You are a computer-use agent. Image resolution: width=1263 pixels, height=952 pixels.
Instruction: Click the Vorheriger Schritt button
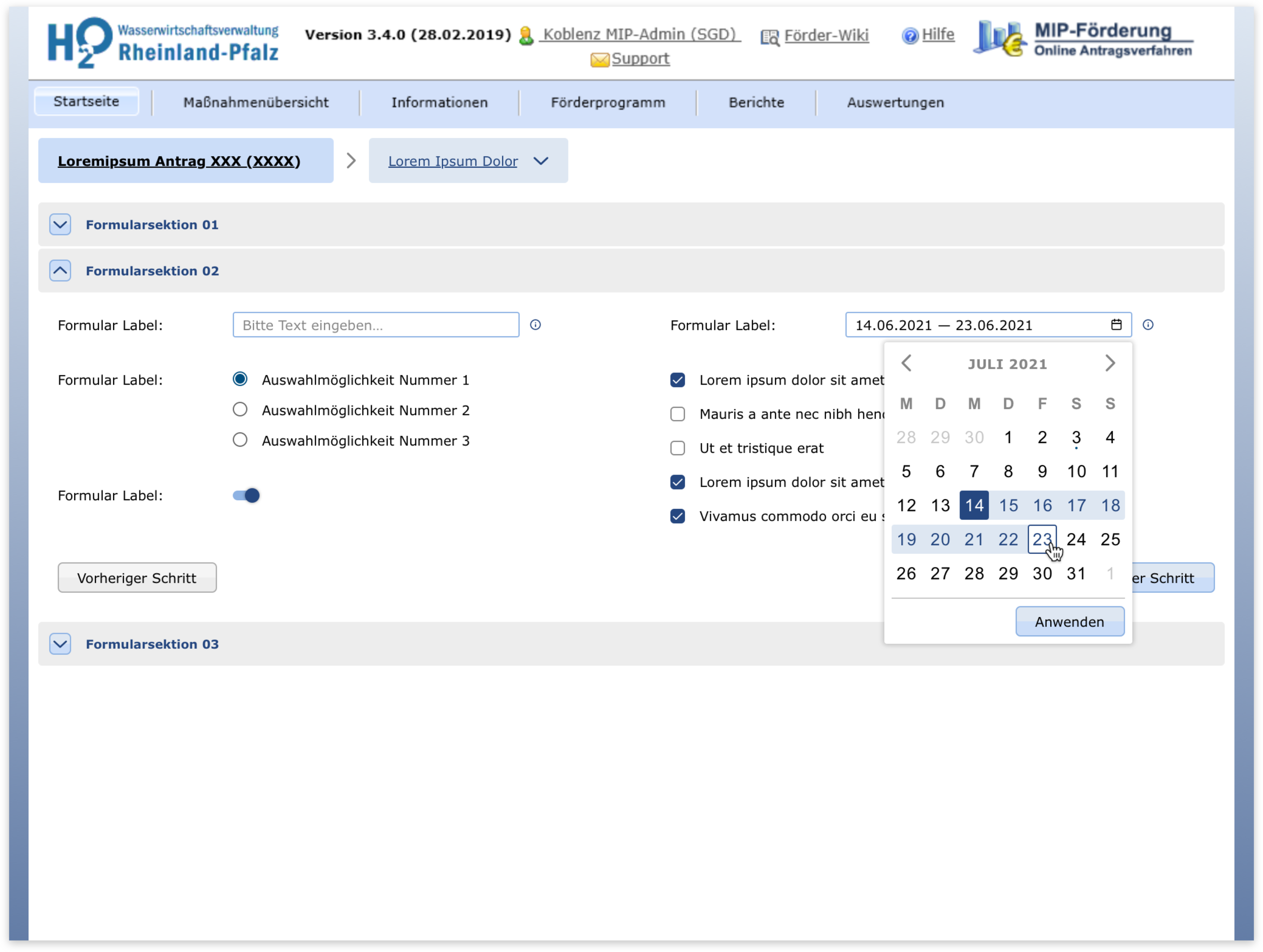pyautogui.click(x=137, y=578)
